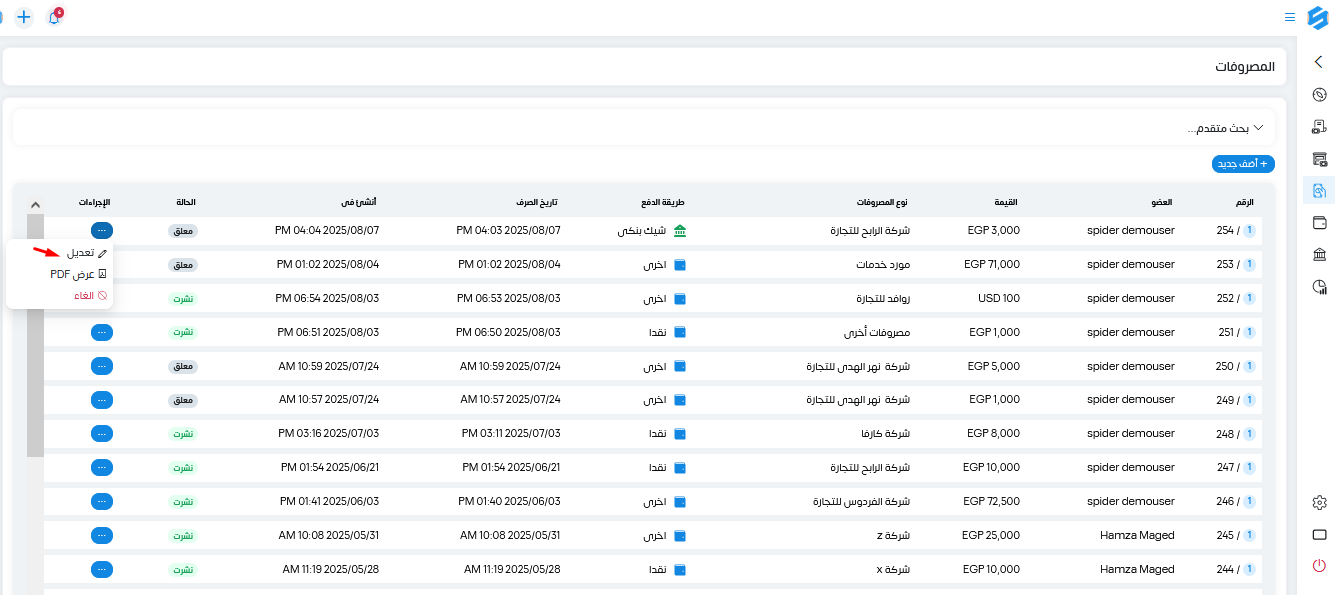
Task: Click the معلق status badge in row 250
Action: point(183,366)
